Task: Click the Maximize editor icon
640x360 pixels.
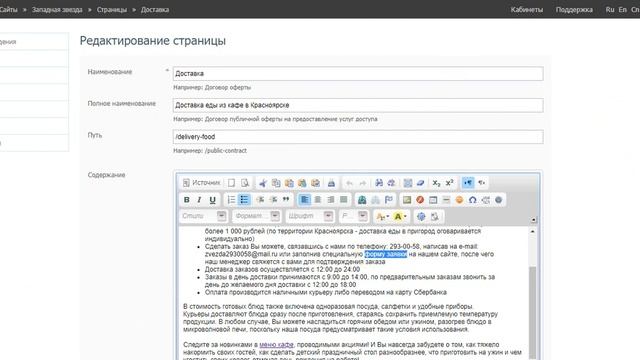Action: coord(421,216)
